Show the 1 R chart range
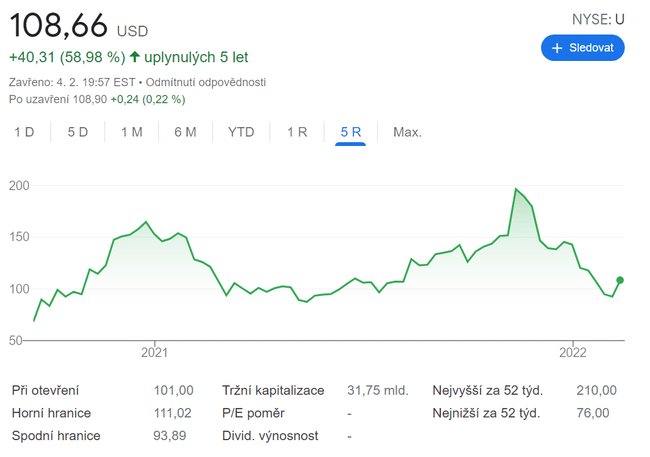The image size is (650, 457). click(297, 132)
